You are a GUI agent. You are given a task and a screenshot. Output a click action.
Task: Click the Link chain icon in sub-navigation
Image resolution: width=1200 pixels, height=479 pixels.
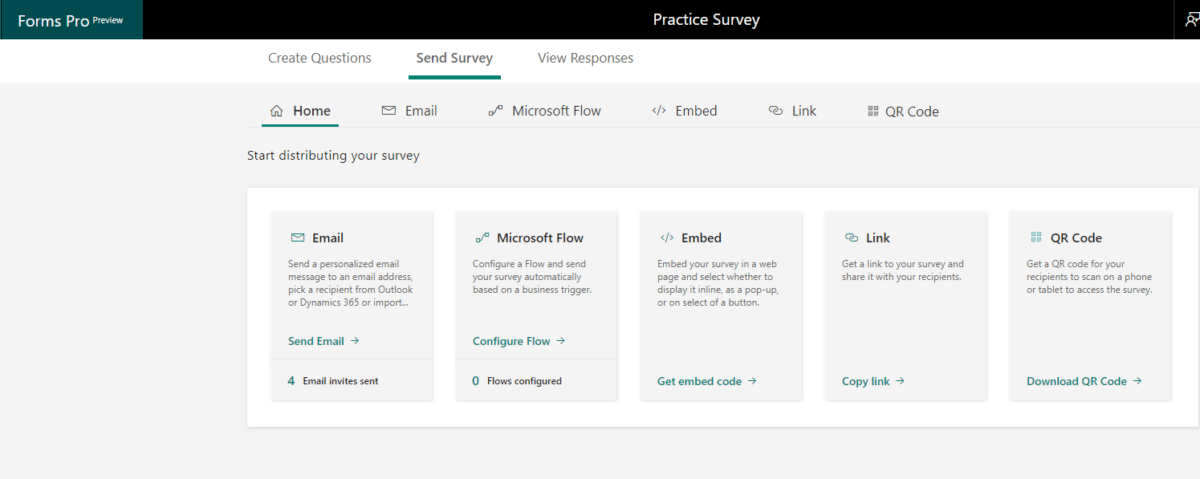click(775, 111)
